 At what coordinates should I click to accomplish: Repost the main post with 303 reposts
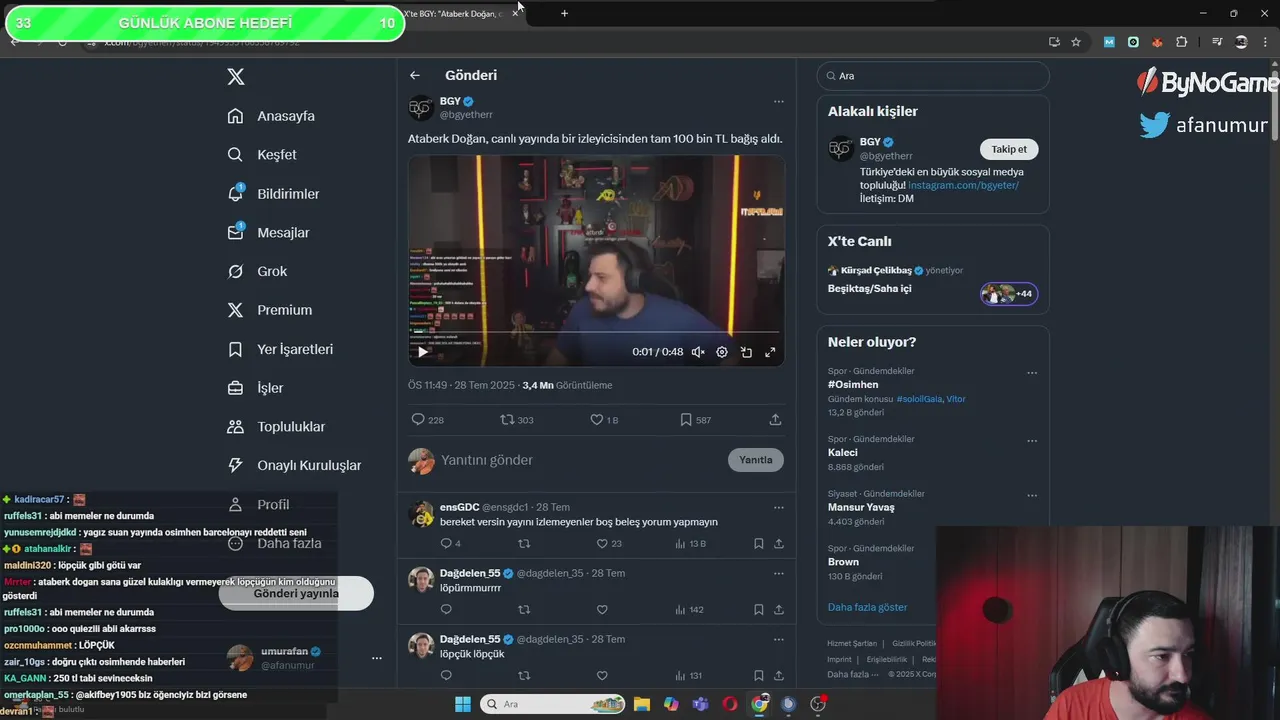coord(517,420)
